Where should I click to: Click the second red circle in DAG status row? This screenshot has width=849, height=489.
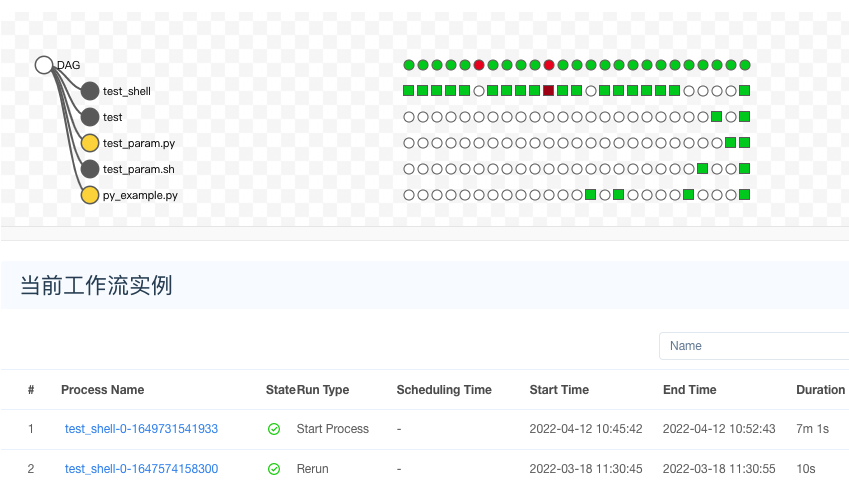tap(548, 65)
